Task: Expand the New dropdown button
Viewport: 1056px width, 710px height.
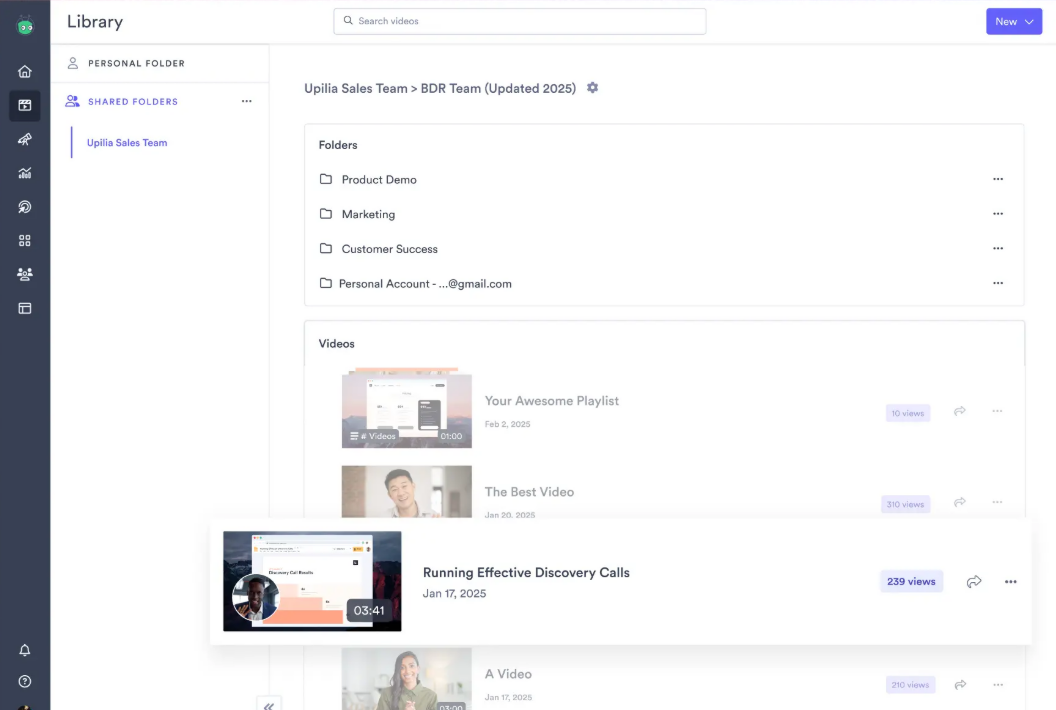Action: (x=1014, y=22)
